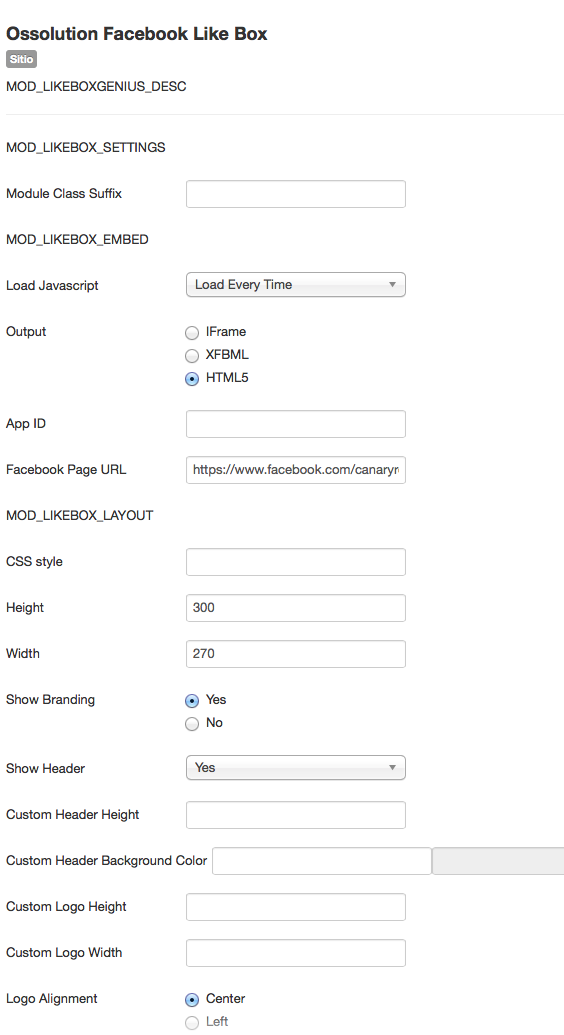Screen dimensions: 564x1035
Task: Click the Module Class Suffix field
Action: coord(296,194)
